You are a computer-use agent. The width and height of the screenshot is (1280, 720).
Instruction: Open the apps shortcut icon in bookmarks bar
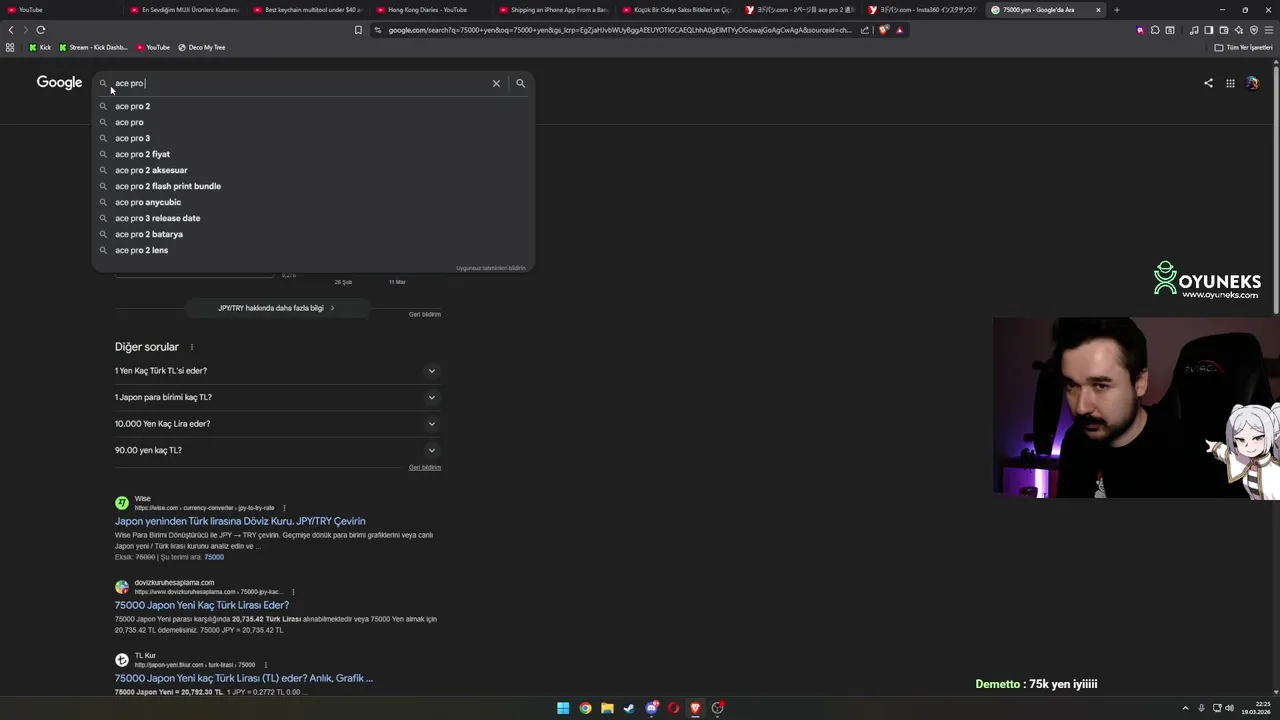pyautogui.click(x=10, y=47)
